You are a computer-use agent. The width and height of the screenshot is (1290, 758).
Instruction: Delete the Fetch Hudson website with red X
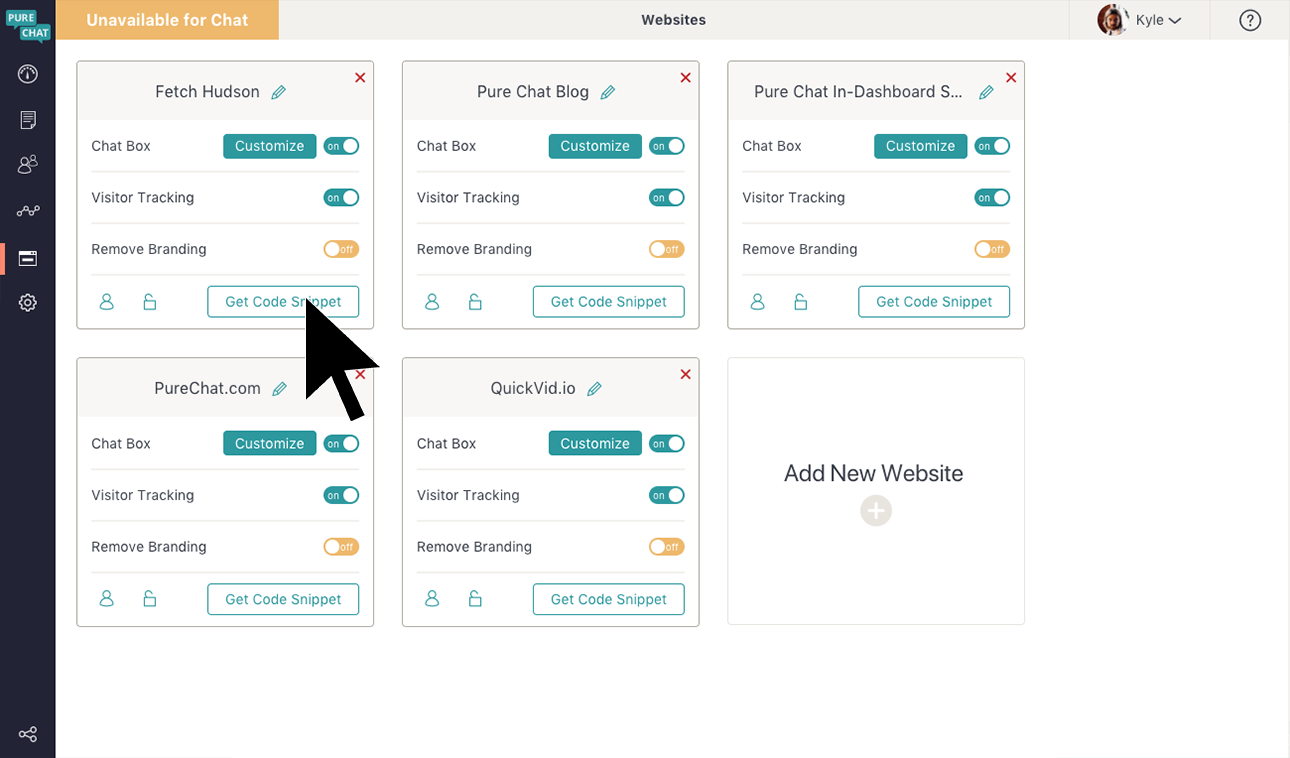360,77
